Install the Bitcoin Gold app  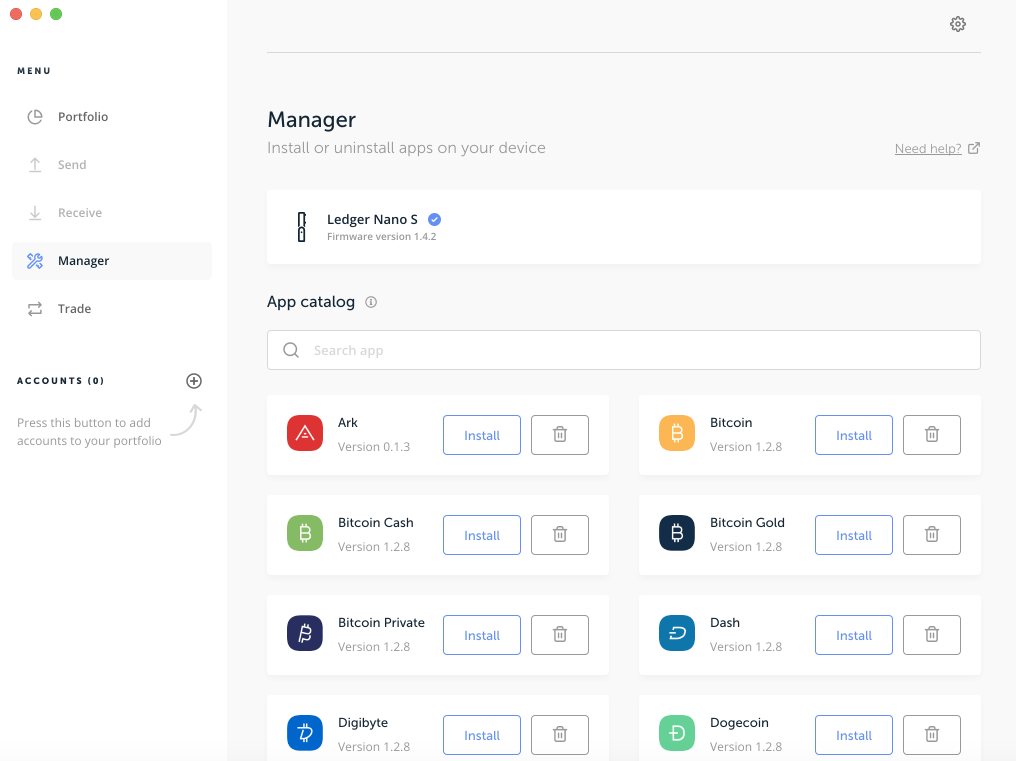(854, 535)
